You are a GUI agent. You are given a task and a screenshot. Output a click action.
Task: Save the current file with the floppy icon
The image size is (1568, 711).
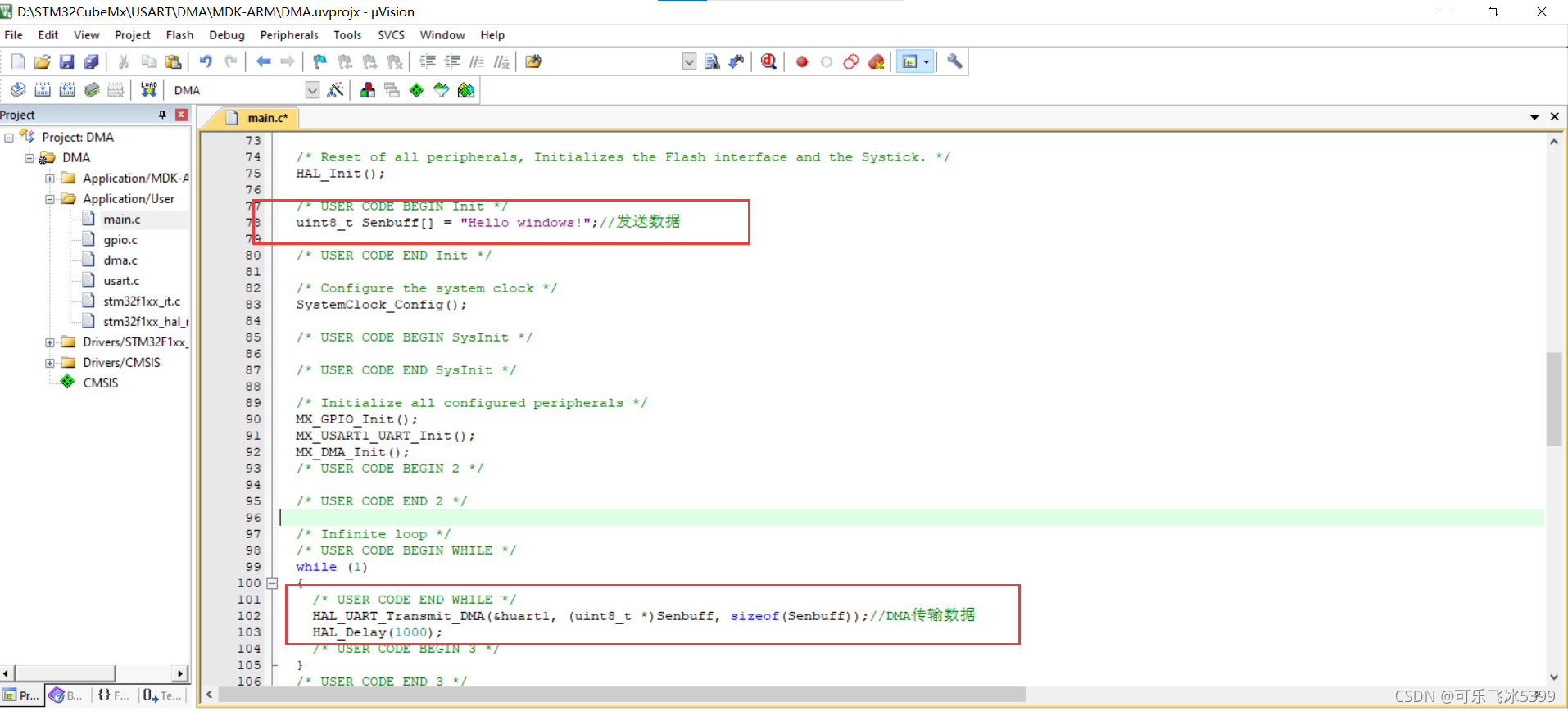click(x=66, y=61)
